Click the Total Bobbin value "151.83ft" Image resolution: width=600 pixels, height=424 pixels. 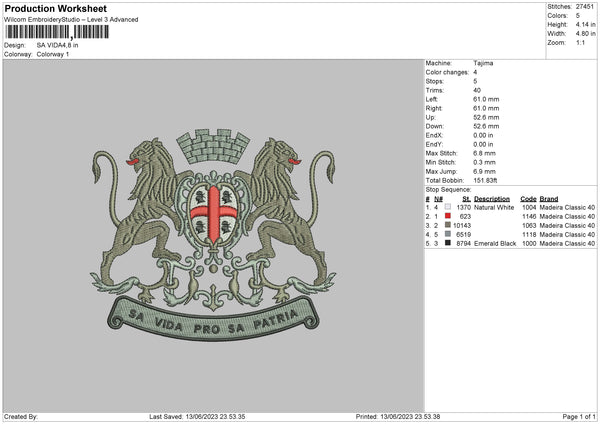tap(485, 180)
